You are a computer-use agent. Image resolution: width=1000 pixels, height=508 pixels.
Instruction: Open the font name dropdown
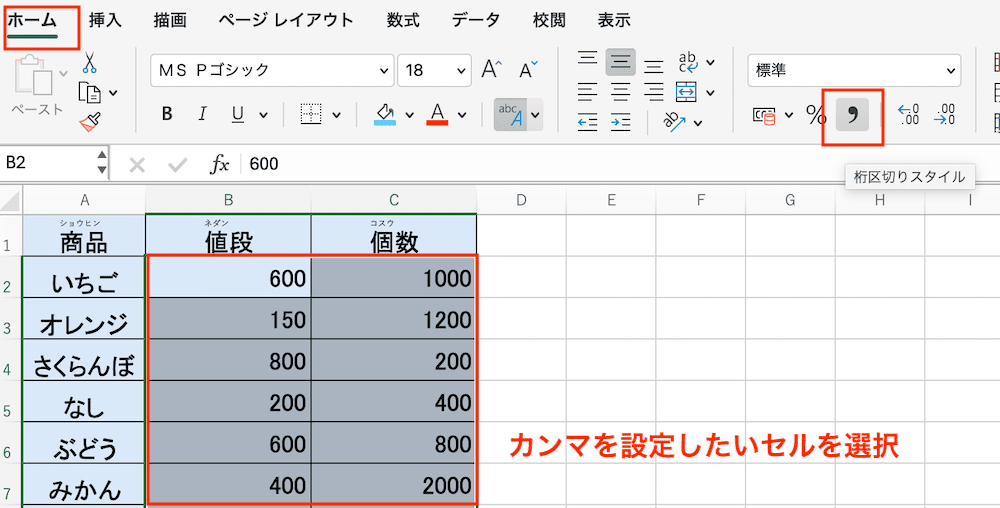[x=385, y=71]
